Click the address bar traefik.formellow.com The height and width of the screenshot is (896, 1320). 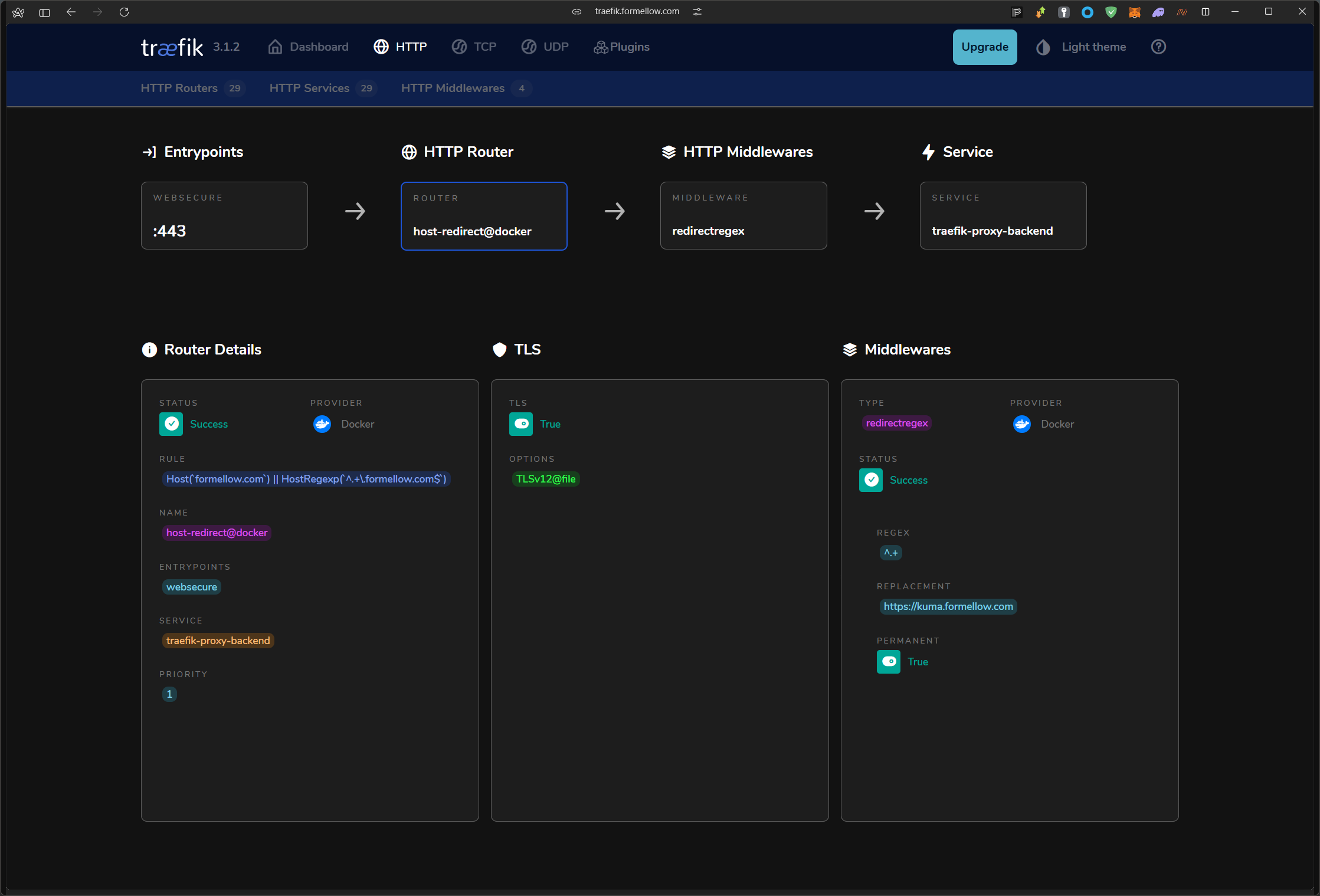(637, 12)
